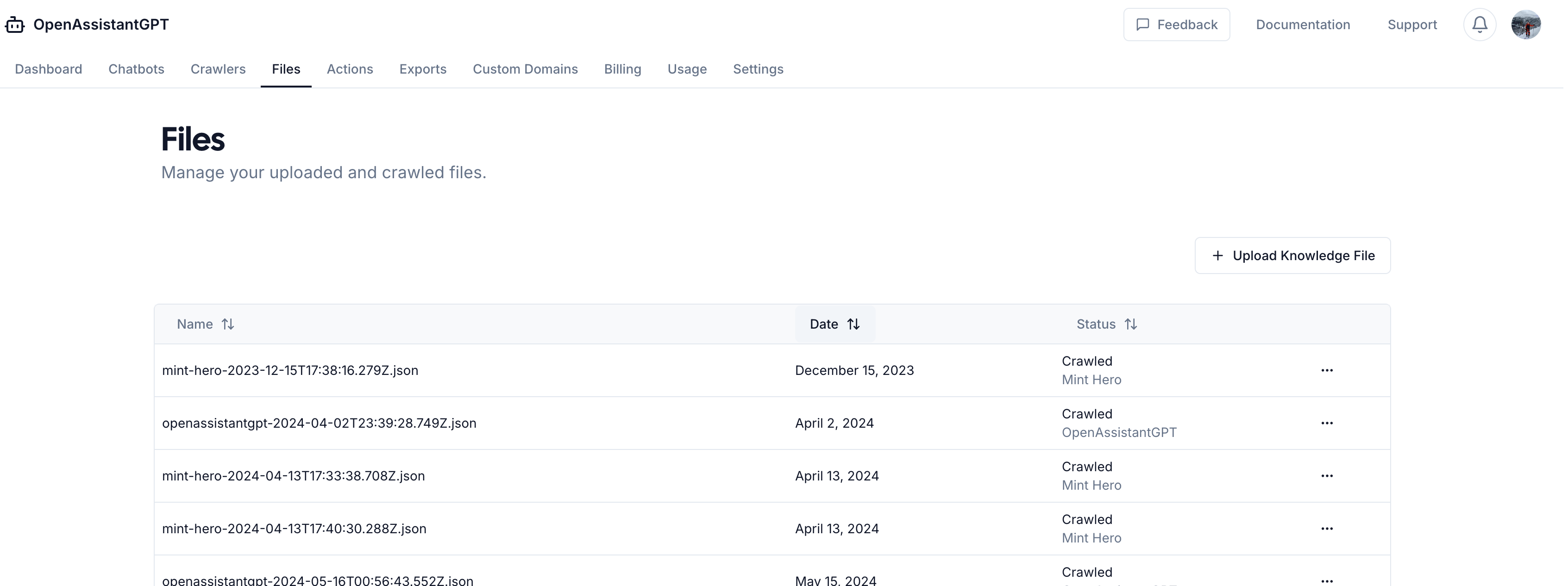1568x586 pixels.
Task: Go to the Billing tab
Action: click(x=623, y=69)
